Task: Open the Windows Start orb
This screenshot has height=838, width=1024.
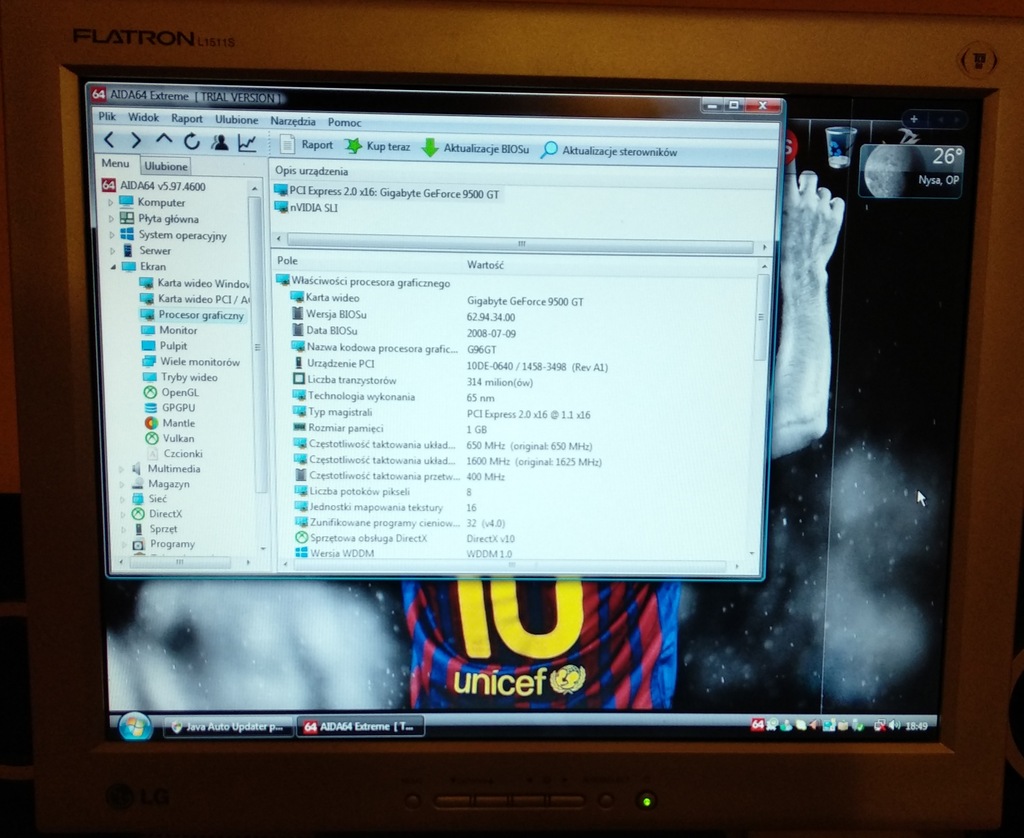Action: click(135, 726)
